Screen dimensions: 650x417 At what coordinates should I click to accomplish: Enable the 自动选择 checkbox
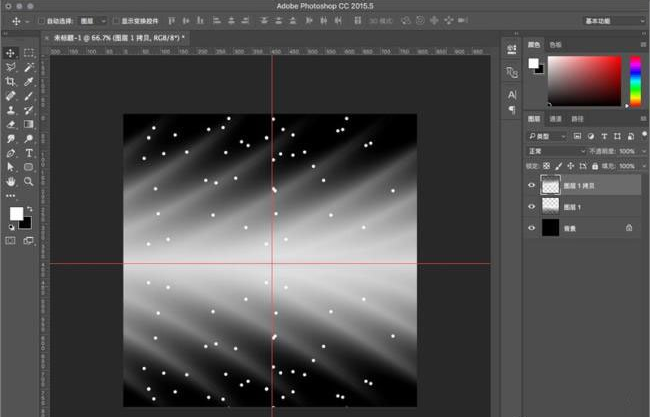point(42,20)
